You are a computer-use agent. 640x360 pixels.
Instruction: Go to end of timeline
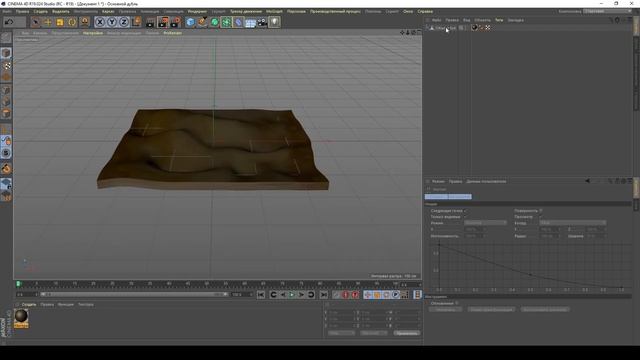[x=323, y=295]
